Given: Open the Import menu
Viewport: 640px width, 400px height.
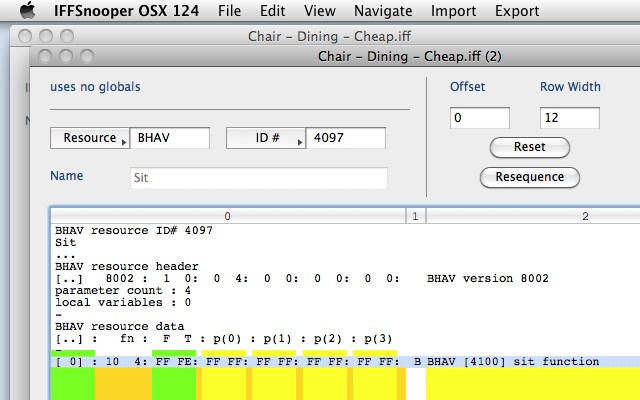Looking at the screenshot, I should pos(453,12).
